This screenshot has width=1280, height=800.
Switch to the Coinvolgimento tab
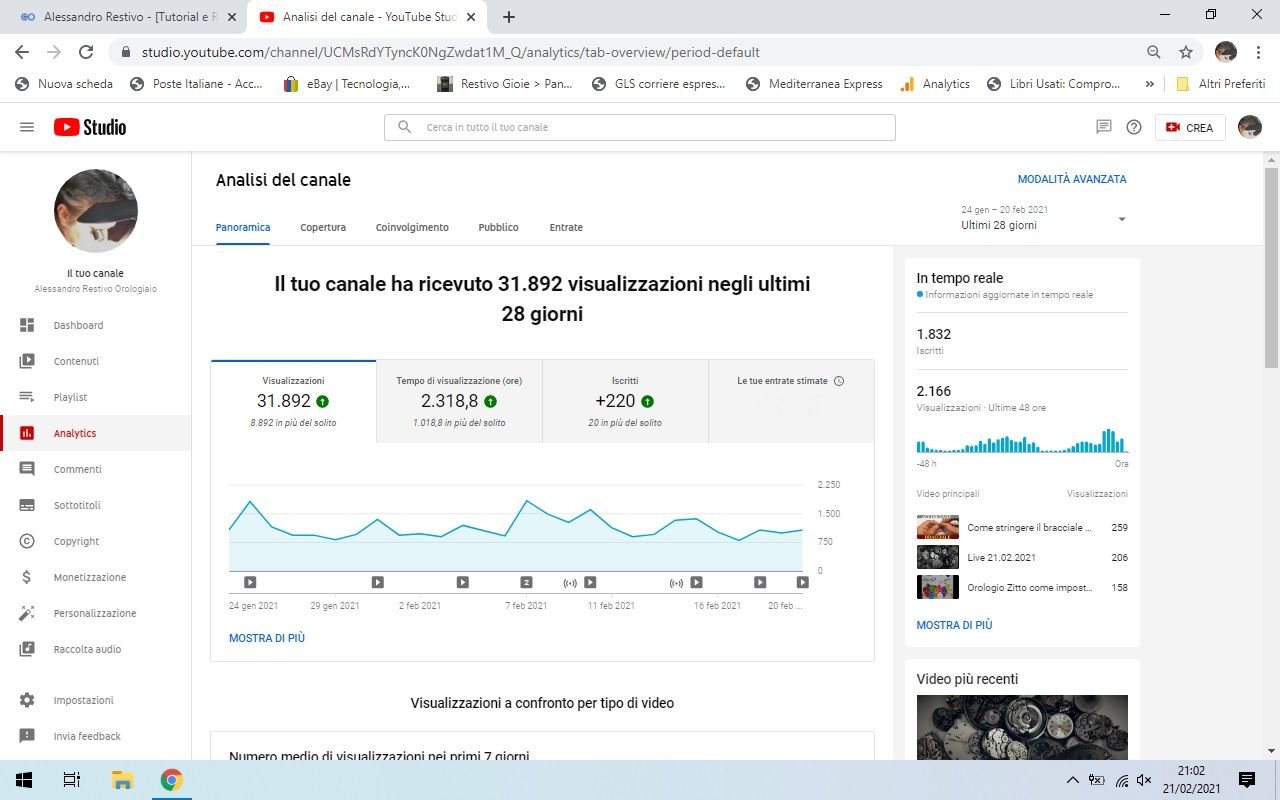click(412, 227)
